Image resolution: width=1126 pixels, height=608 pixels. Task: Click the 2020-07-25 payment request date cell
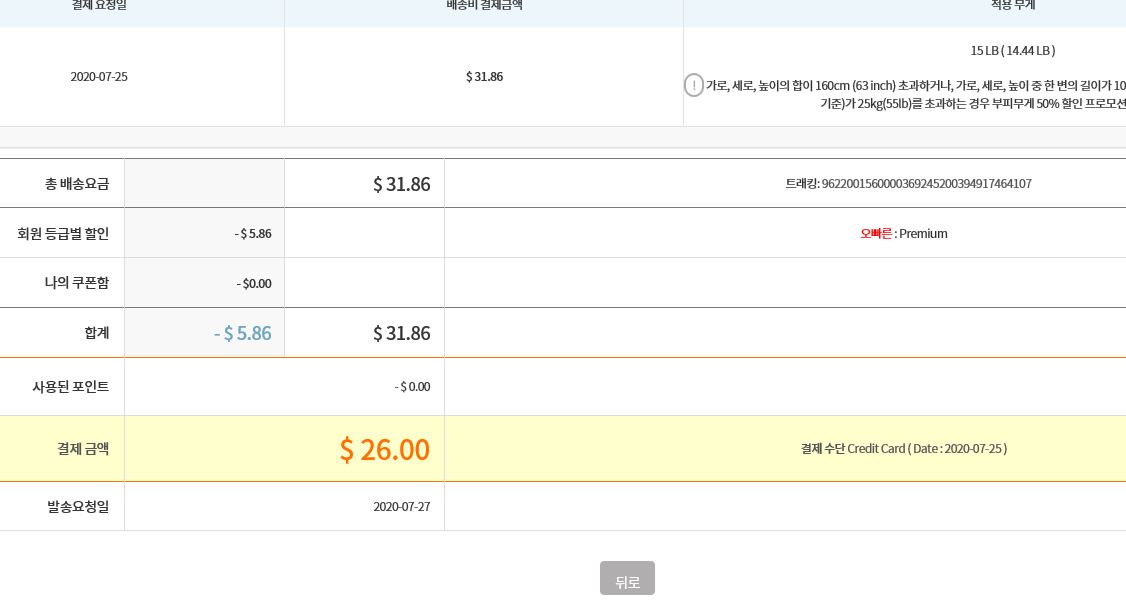point(99,77)
